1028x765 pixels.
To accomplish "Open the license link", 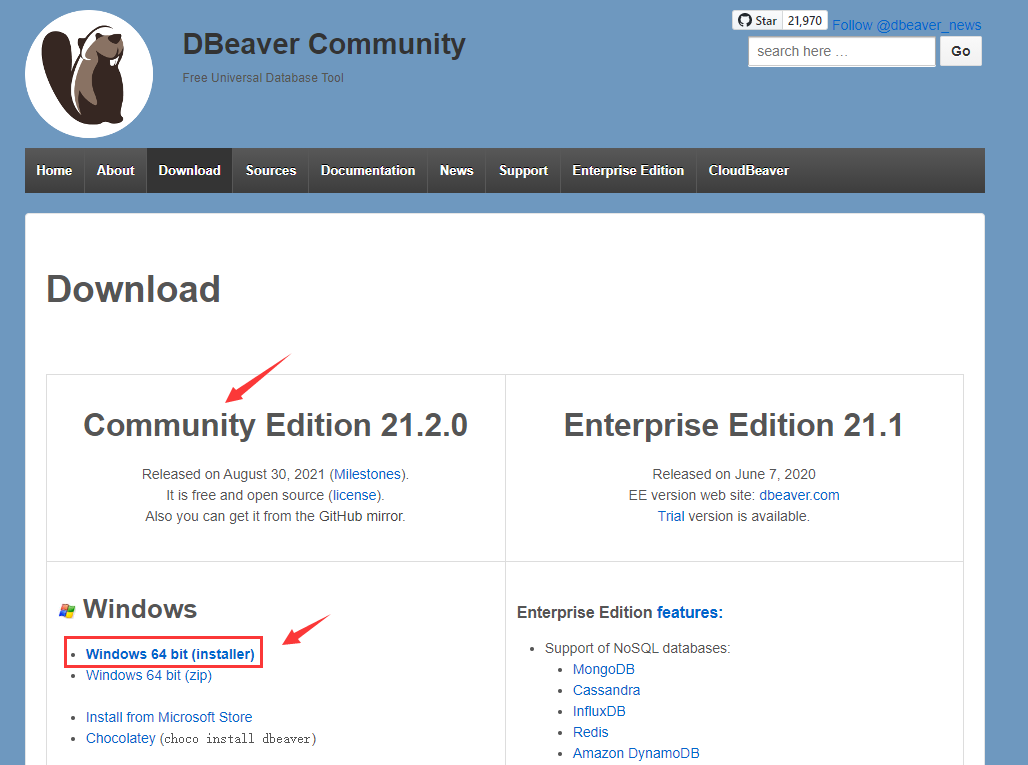I will pyautogui.click(x=355, y=495).
